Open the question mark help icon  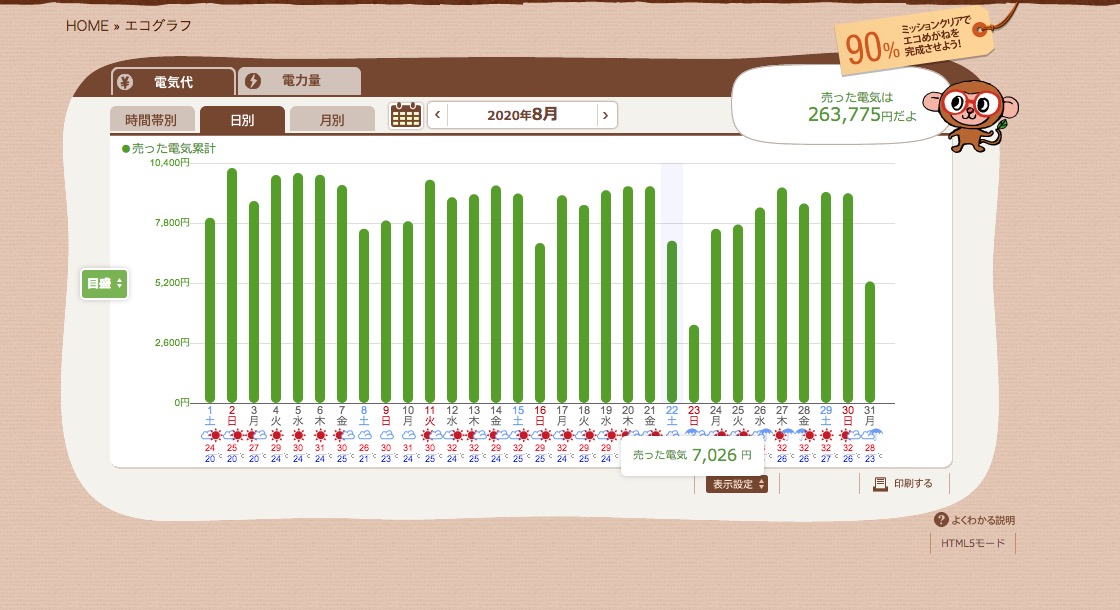[941, 520]
